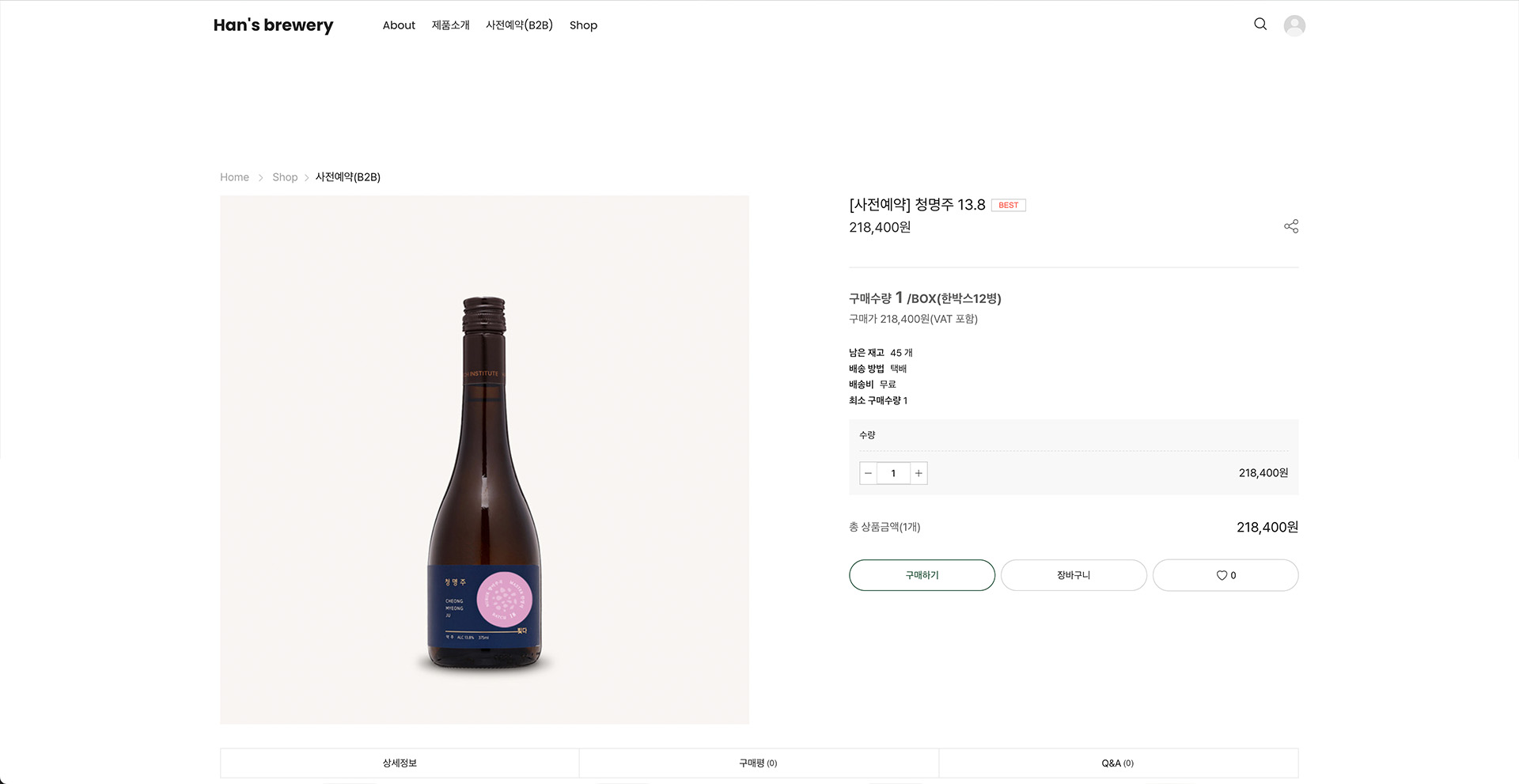
Task: Open the Shop menu item
Action: (583, 25)
